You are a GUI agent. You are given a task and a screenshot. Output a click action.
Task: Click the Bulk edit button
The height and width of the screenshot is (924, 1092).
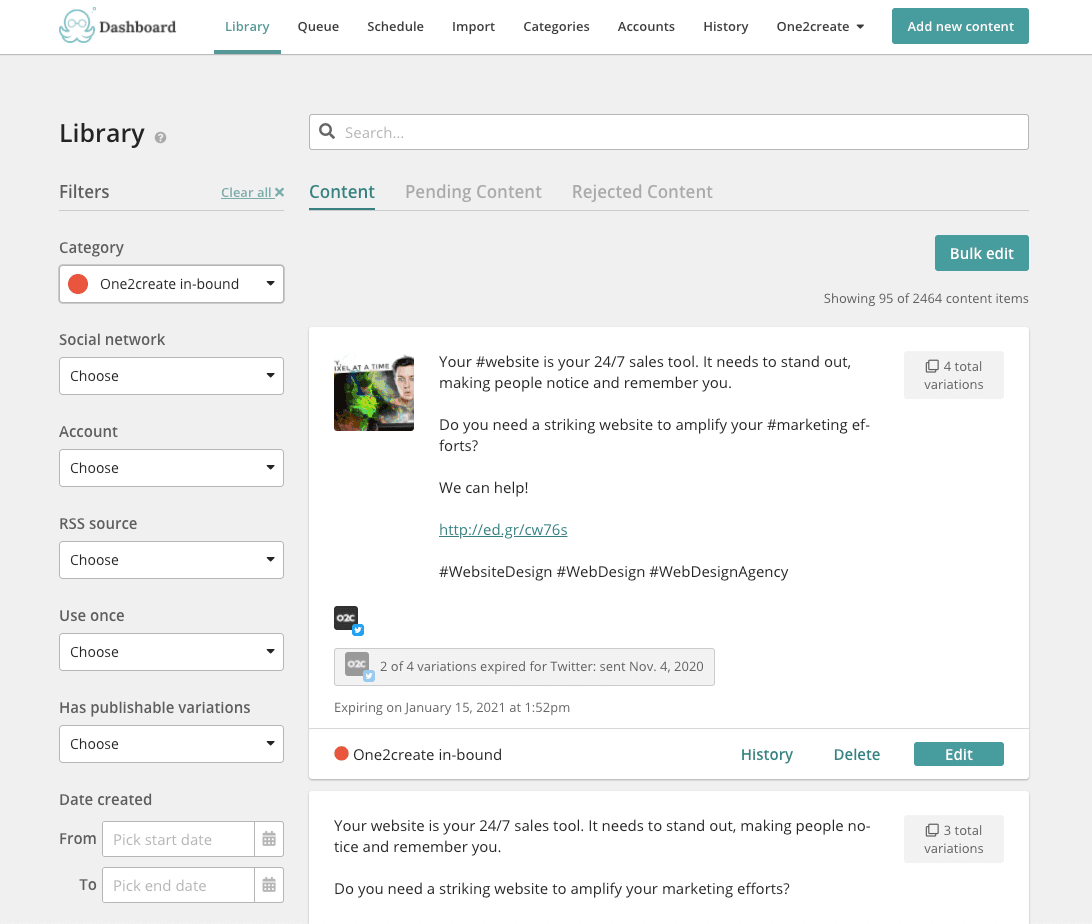981,254
